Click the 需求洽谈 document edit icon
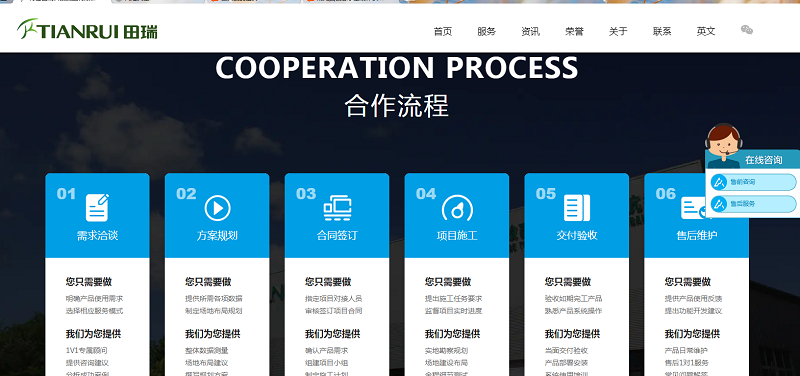 (x=97, y=207)
